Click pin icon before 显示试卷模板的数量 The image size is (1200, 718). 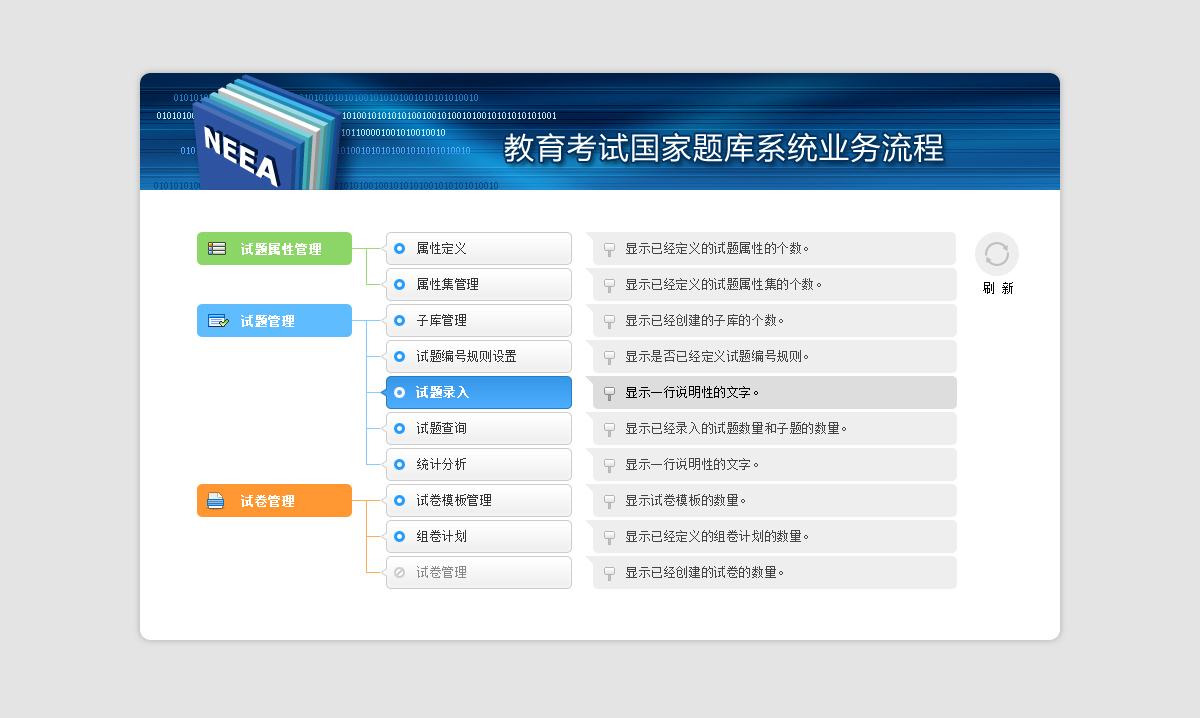[x=609, y=502]
